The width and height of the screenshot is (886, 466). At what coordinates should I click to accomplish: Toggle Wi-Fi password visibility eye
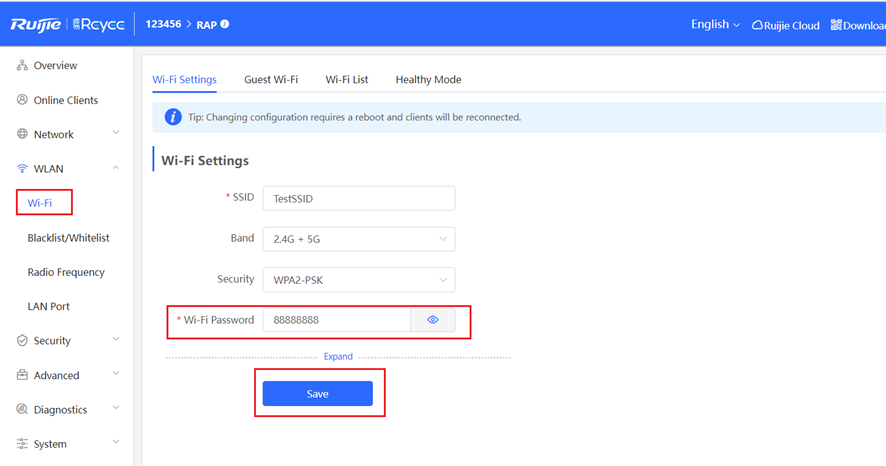(432, 320)
